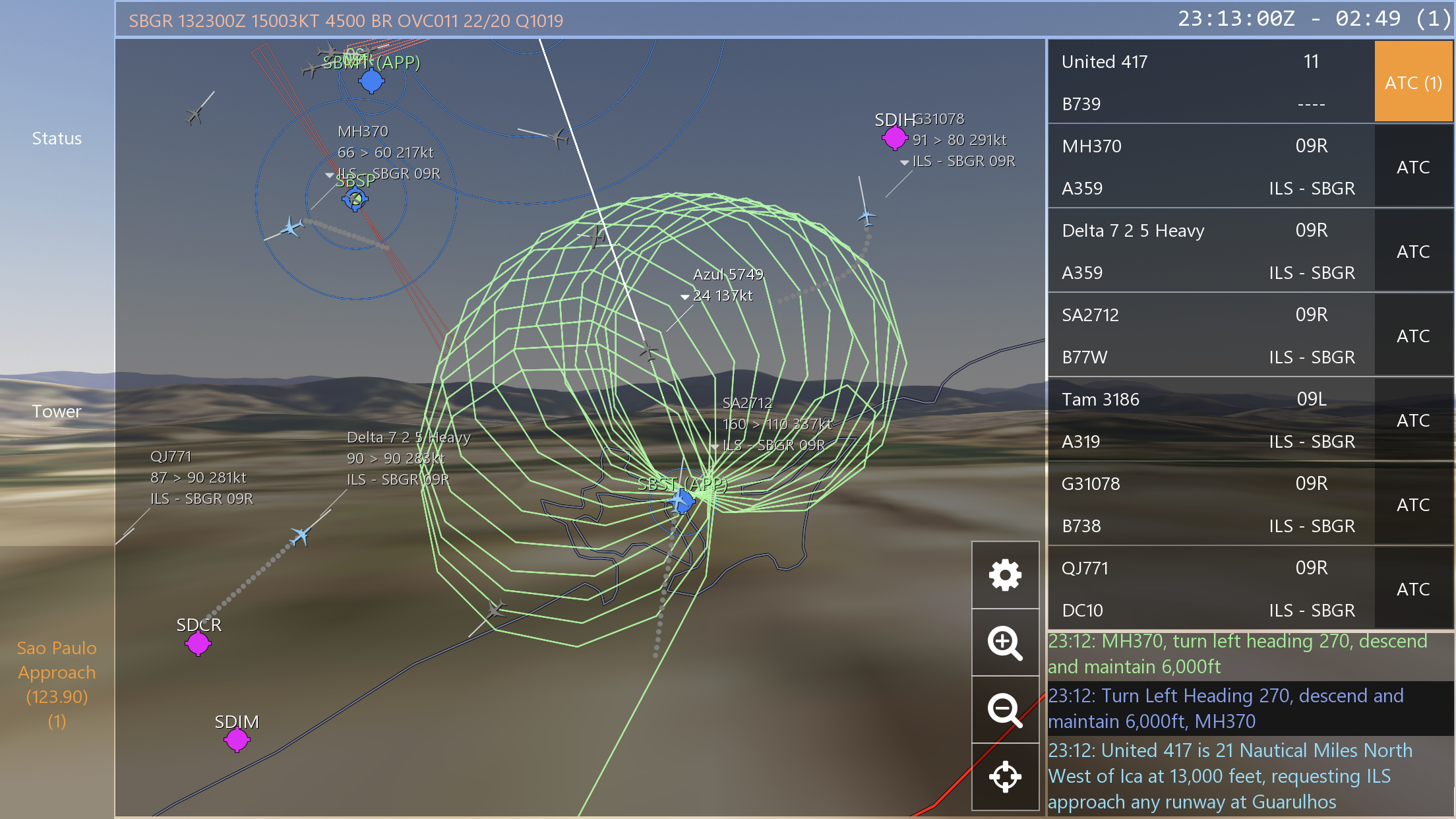Expand the Azul 5749 label arrow

coord(685,297)
